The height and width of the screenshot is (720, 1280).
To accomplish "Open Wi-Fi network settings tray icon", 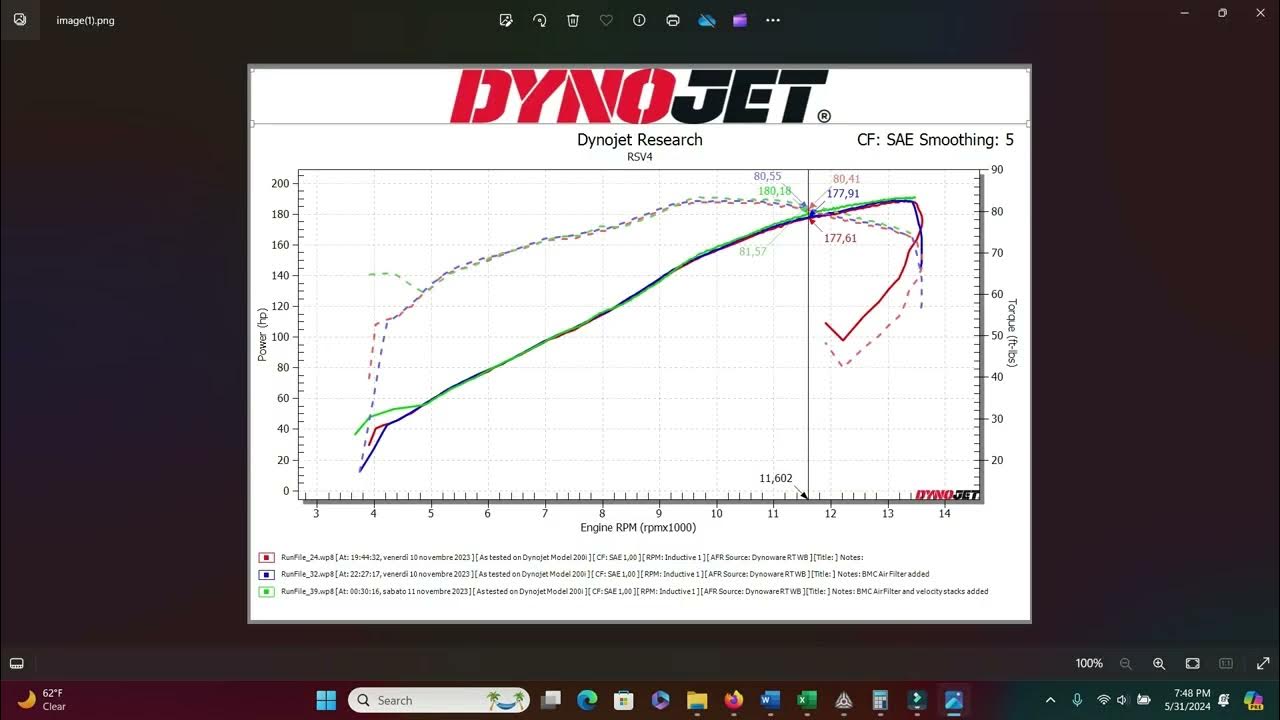I will (x=1104, y=700).
